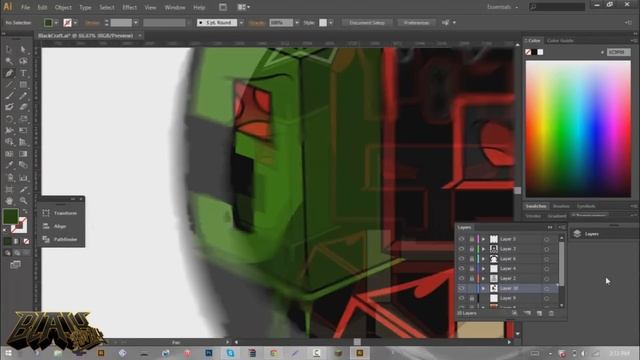Click the Change Screen Mode icon
The image size is (640, 360).
[16, 265]
